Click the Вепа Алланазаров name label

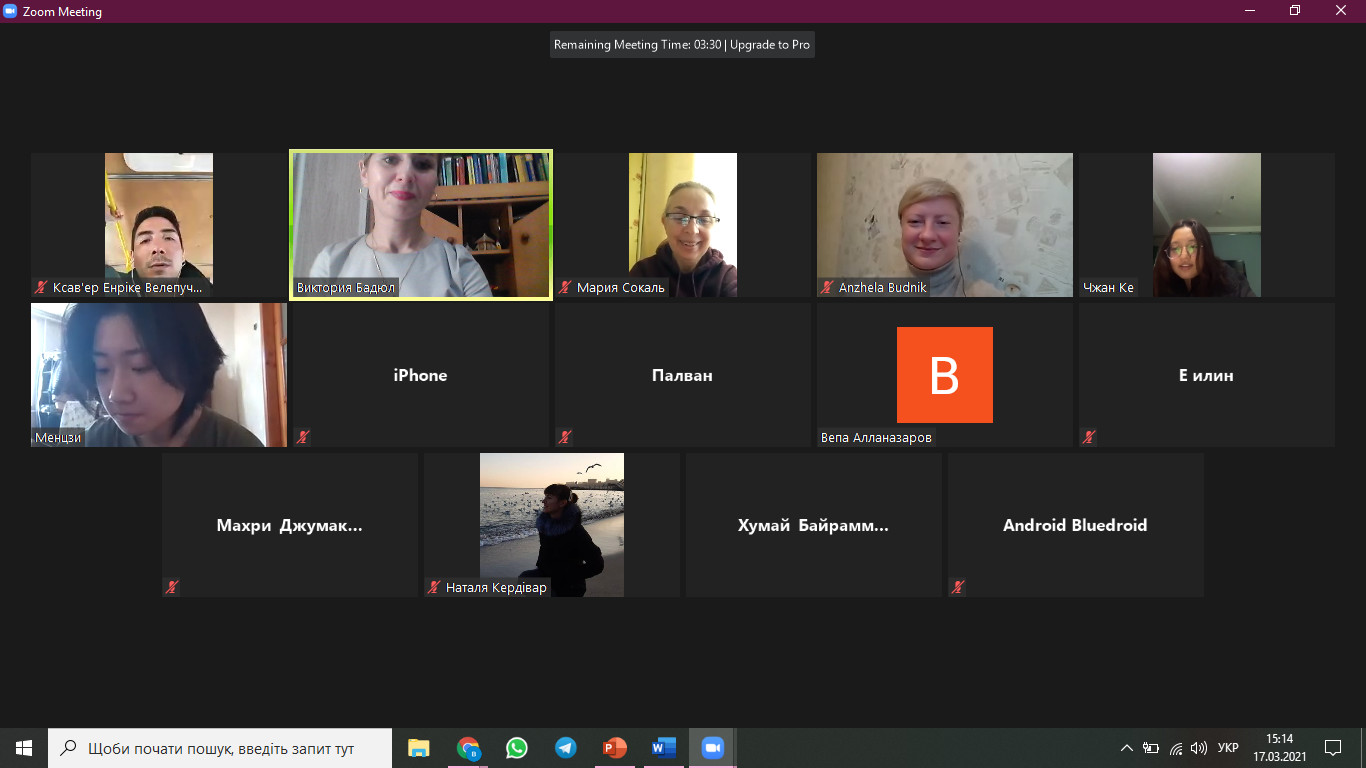876,438
